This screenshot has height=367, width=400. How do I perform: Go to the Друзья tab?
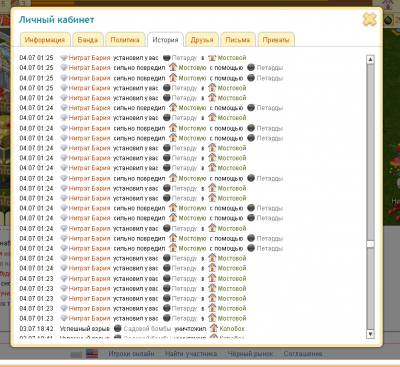pyautogui.click(x=202, y=40)
